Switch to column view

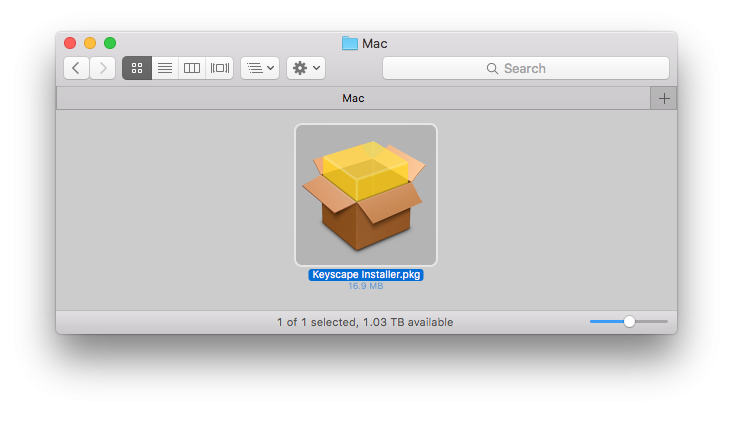pos(192,68)
